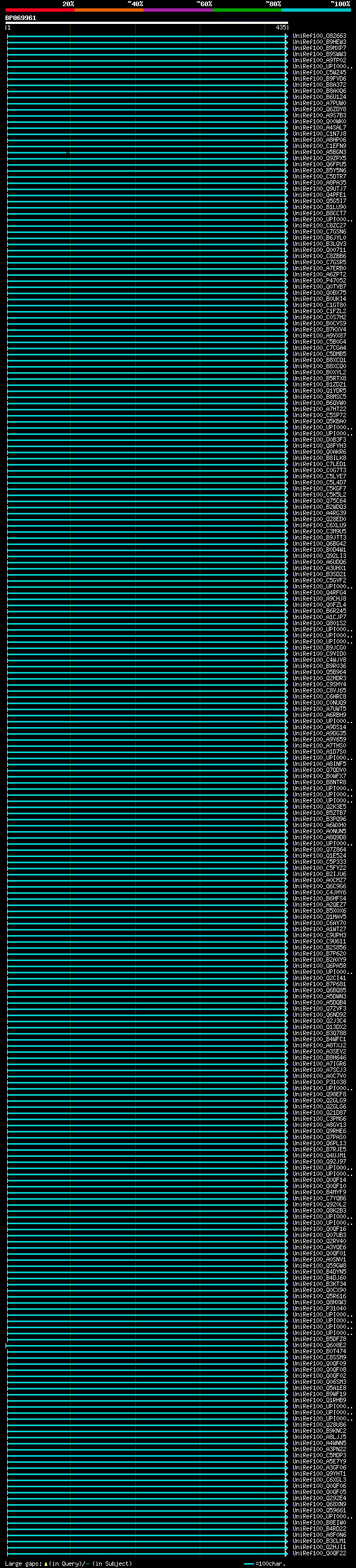Open hit UniRef100_Q5B964
Image resolution: width=356 pixels, height=1568 pixels.
[319, 672]
